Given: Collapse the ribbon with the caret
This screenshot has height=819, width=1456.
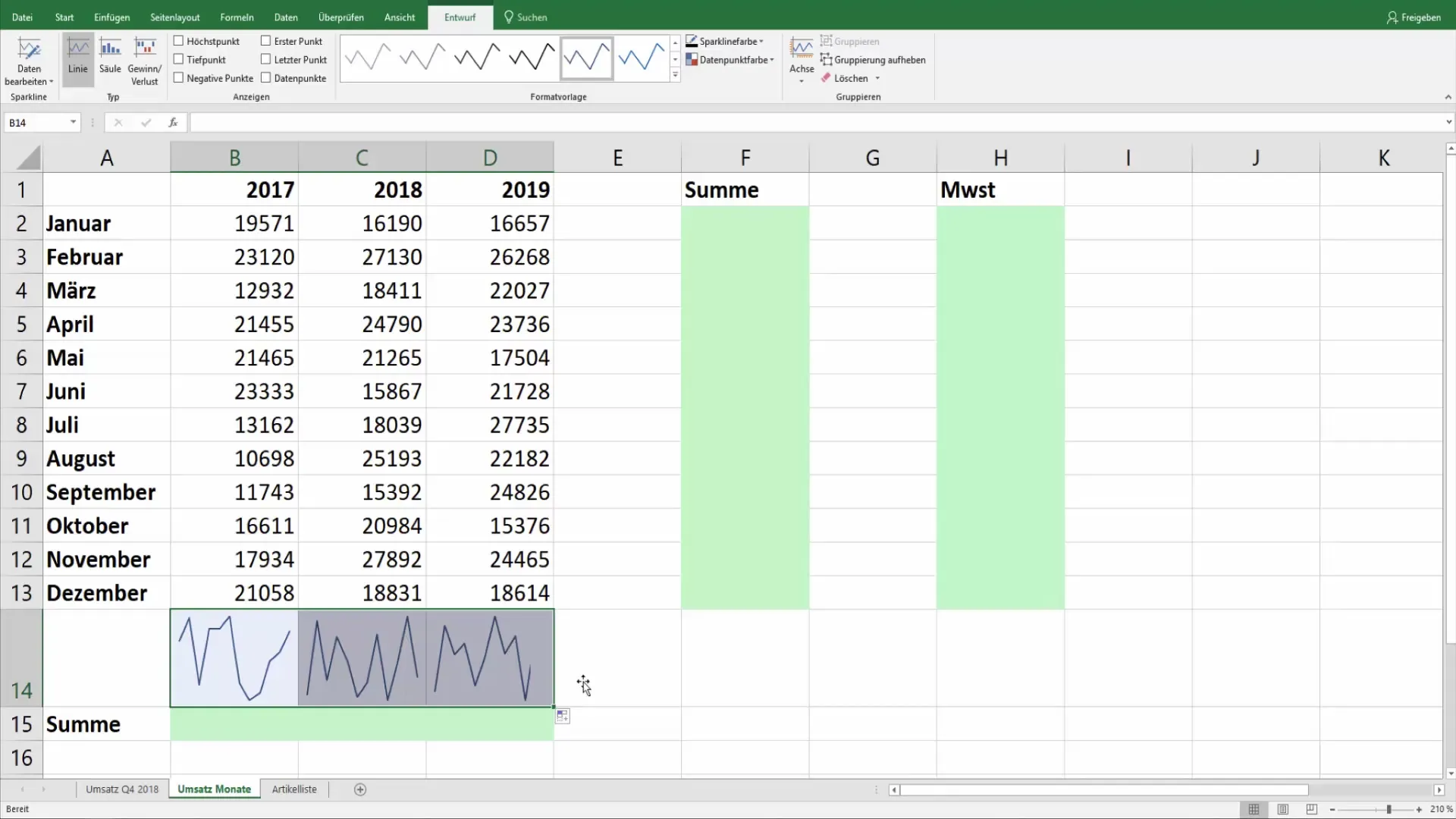Looking at the screenshot, I should [1448, 97].
